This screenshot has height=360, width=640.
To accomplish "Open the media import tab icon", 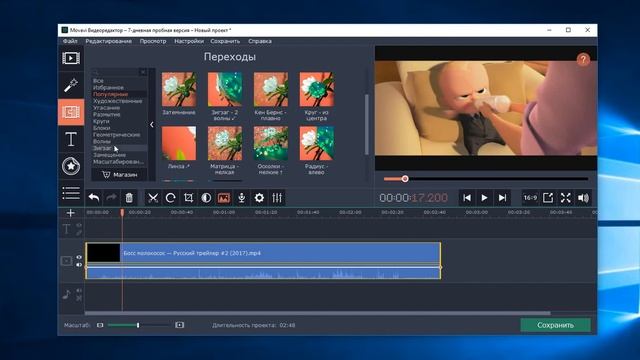I will pos(71,58).
